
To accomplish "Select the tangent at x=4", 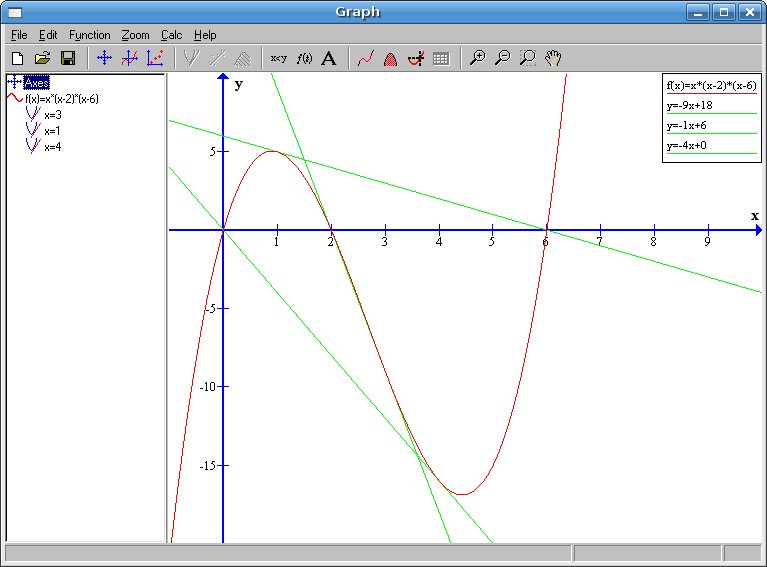I will pyautogui.click(x=53, y=147).
